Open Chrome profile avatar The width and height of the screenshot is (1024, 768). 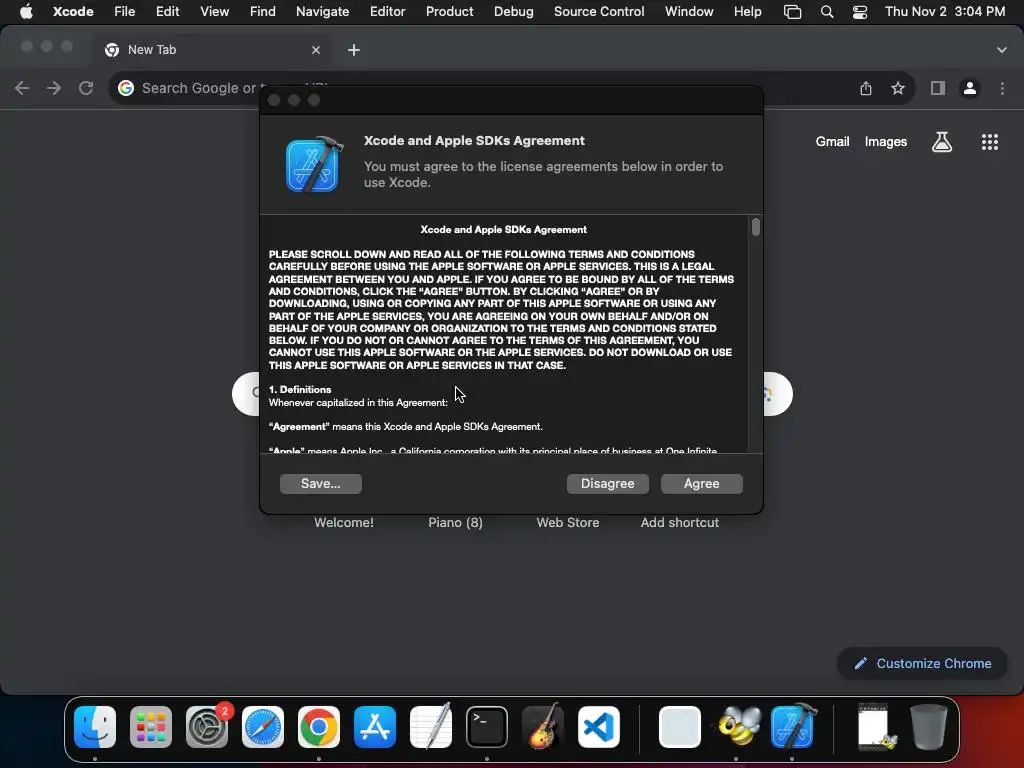tap(970, 88)
